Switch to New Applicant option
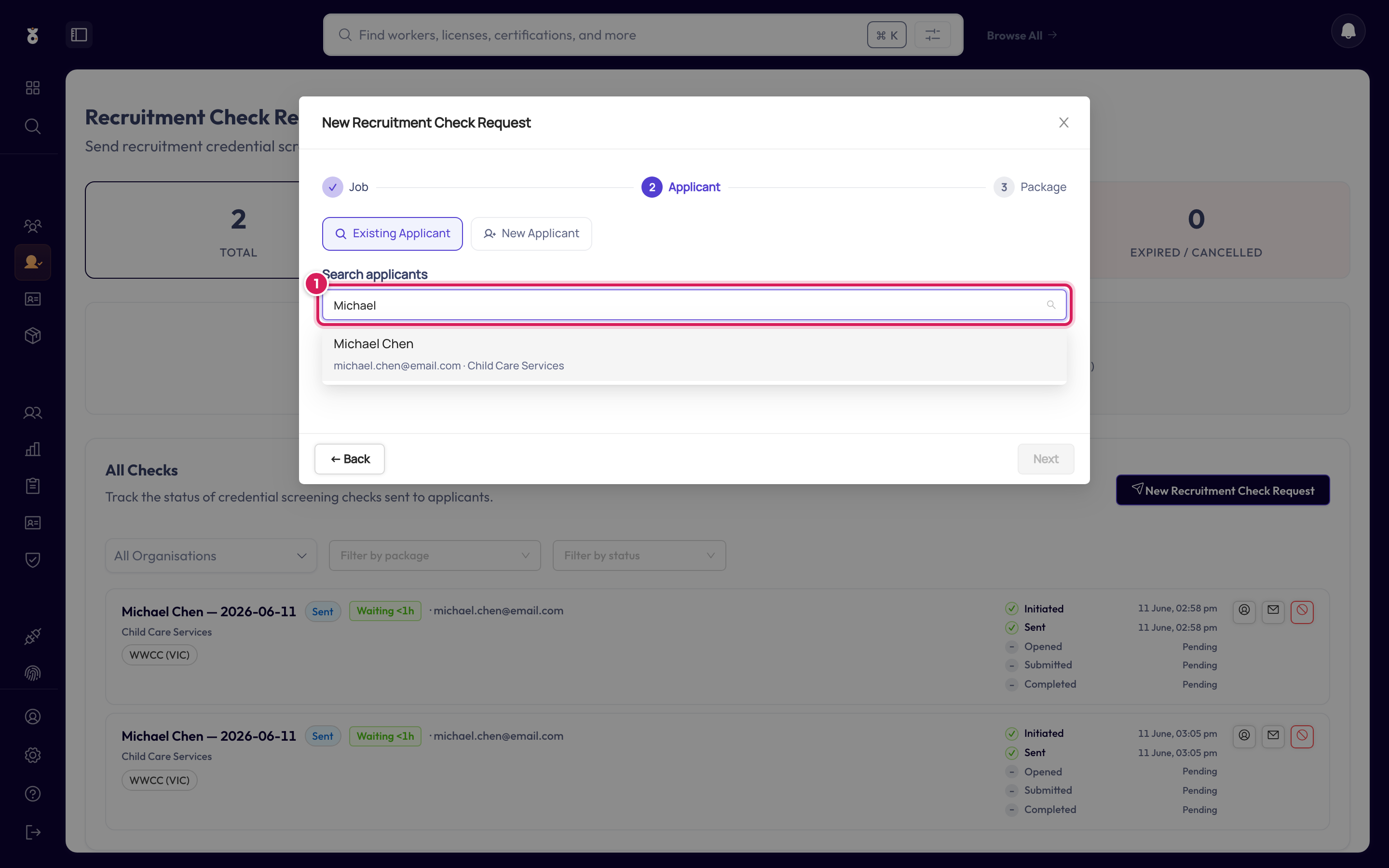 pos(531,234)
